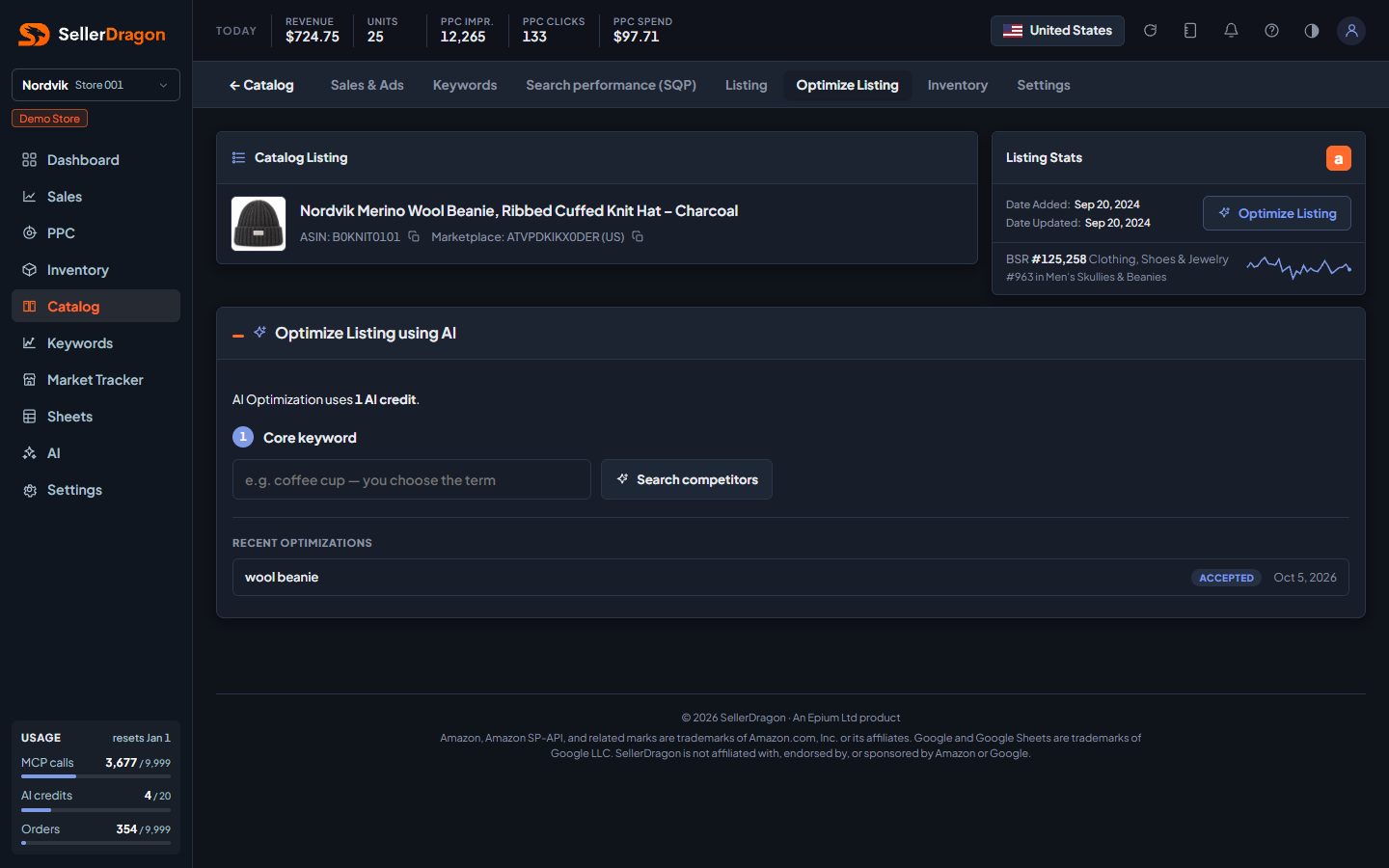The width and height of the screenshot is (1389, 868).
Task: Click the sidebar Settings gear icon
Action: (x=30, y=490)
